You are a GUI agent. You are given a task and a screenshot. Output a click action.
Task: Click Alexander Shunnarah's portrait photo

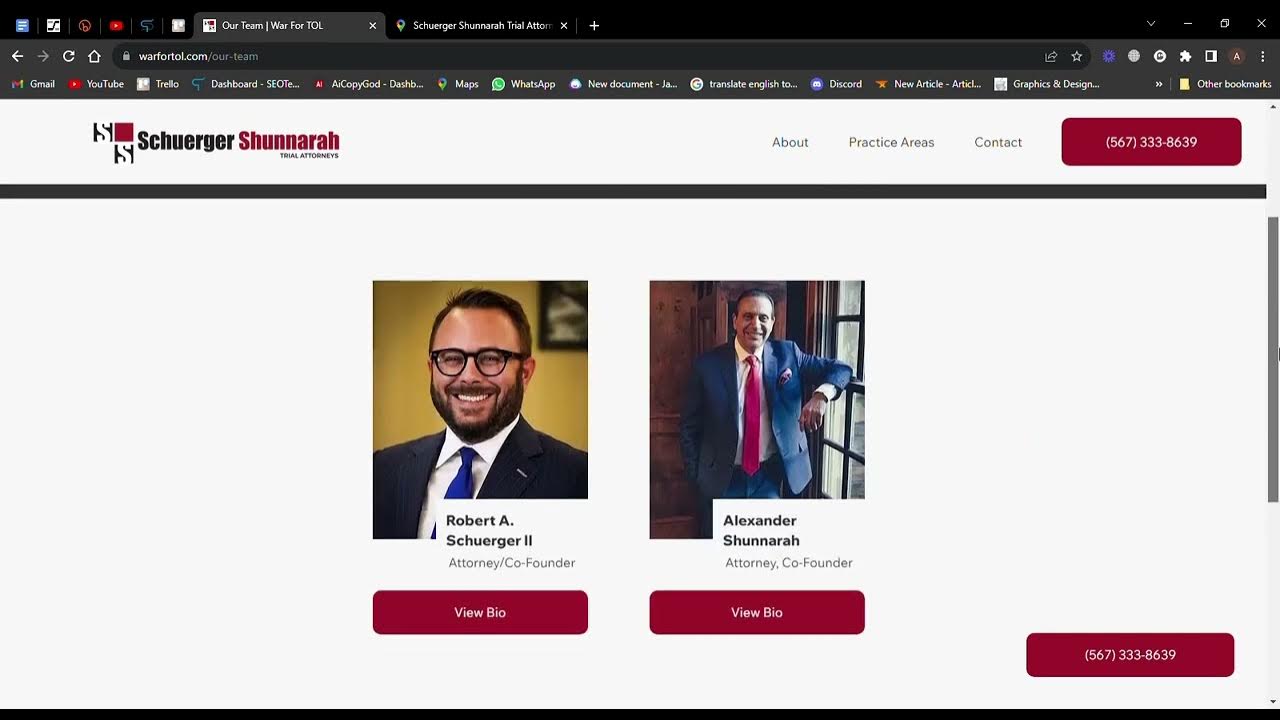tap(757, 400)
